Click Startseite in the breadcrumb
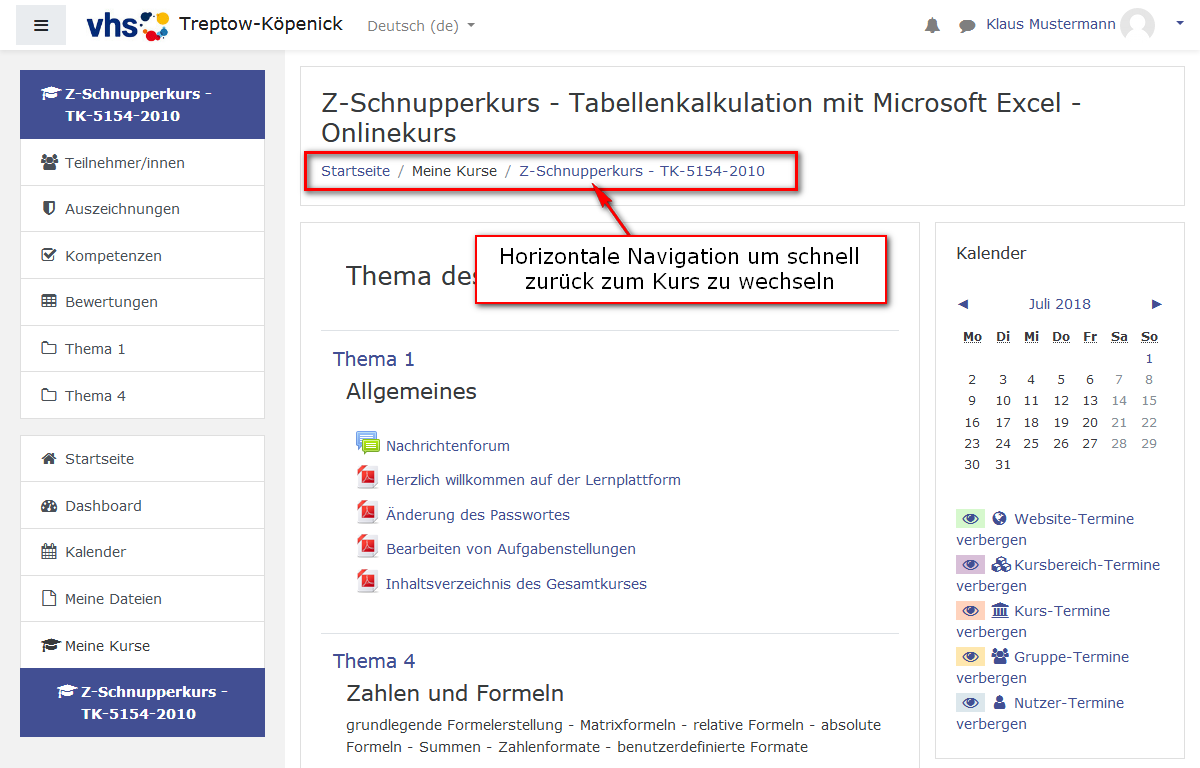1200x768 pixels. [355, 171]
